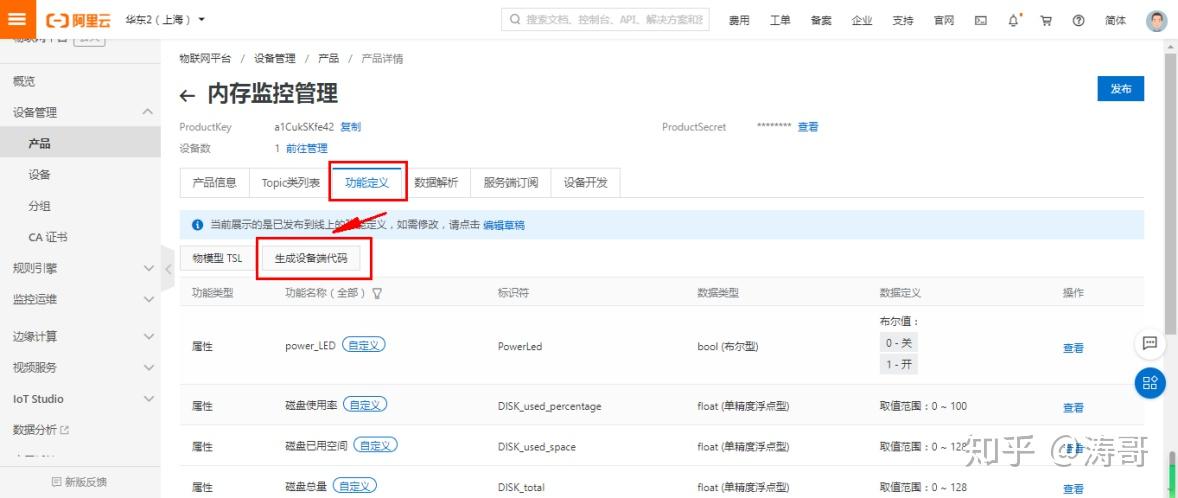Image resolution: width=1178 pixels, height=498 pixels.
Task: Switch to the 设备开发 tab
Action: pos(586,183)
